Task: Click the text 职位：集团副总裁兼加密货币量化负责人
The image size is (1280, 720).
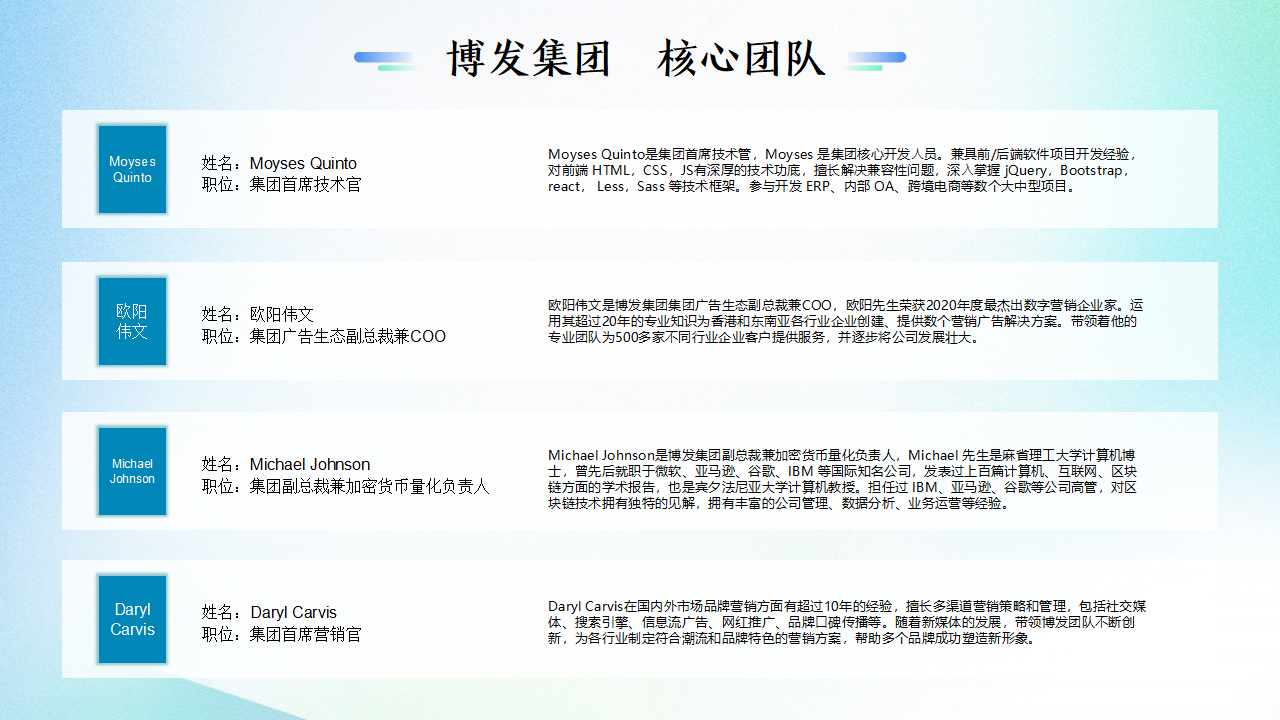Action: [x=346, y=486]
